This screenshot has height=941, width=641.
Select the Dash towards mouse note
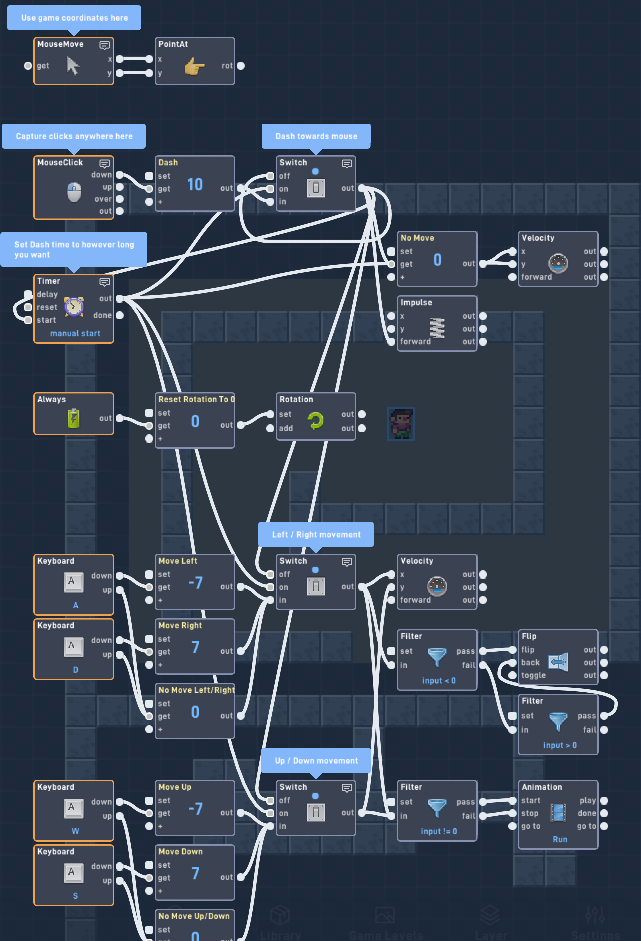[x=316, y=136]
